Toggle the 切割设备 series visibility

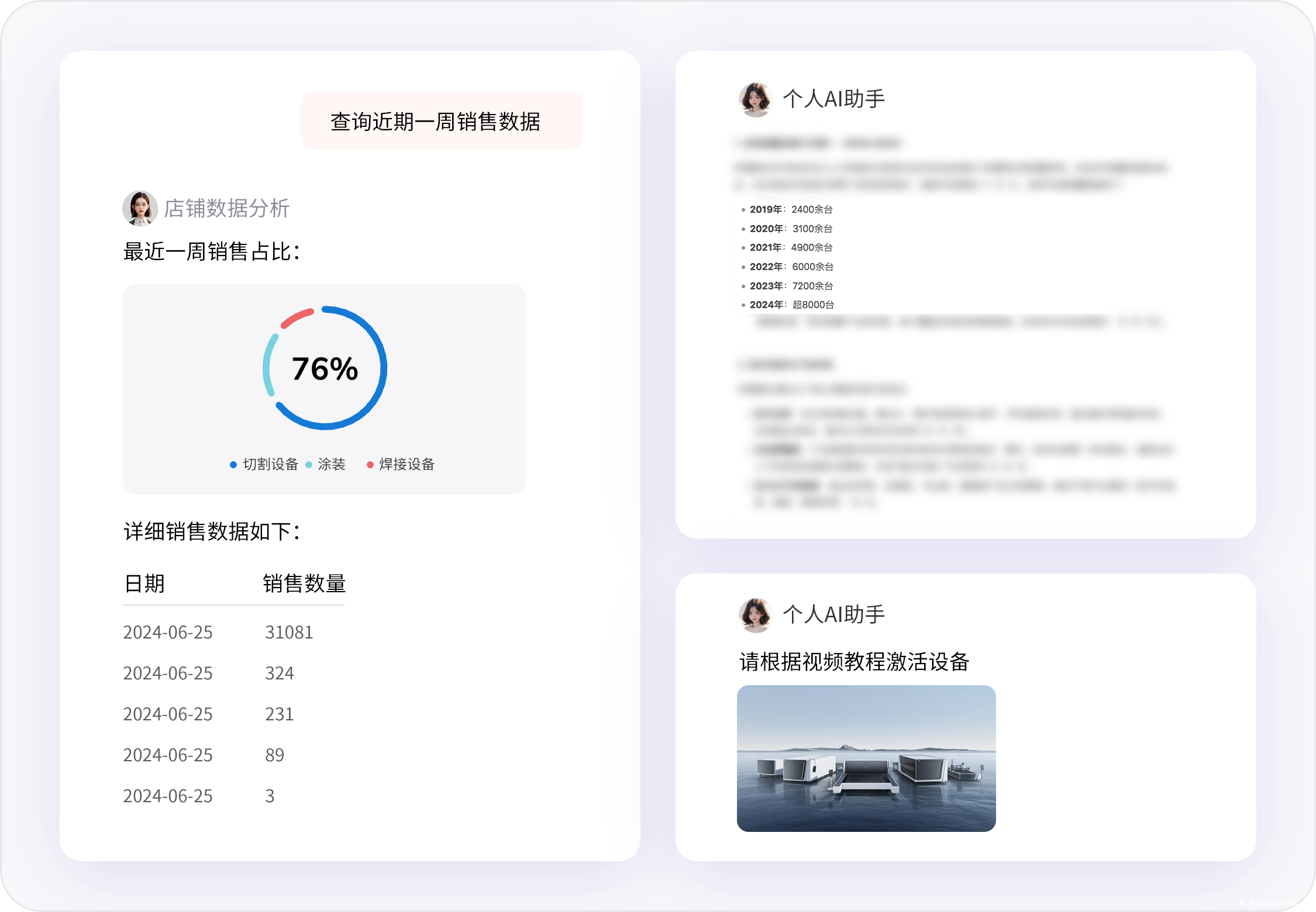pos(264,464)
